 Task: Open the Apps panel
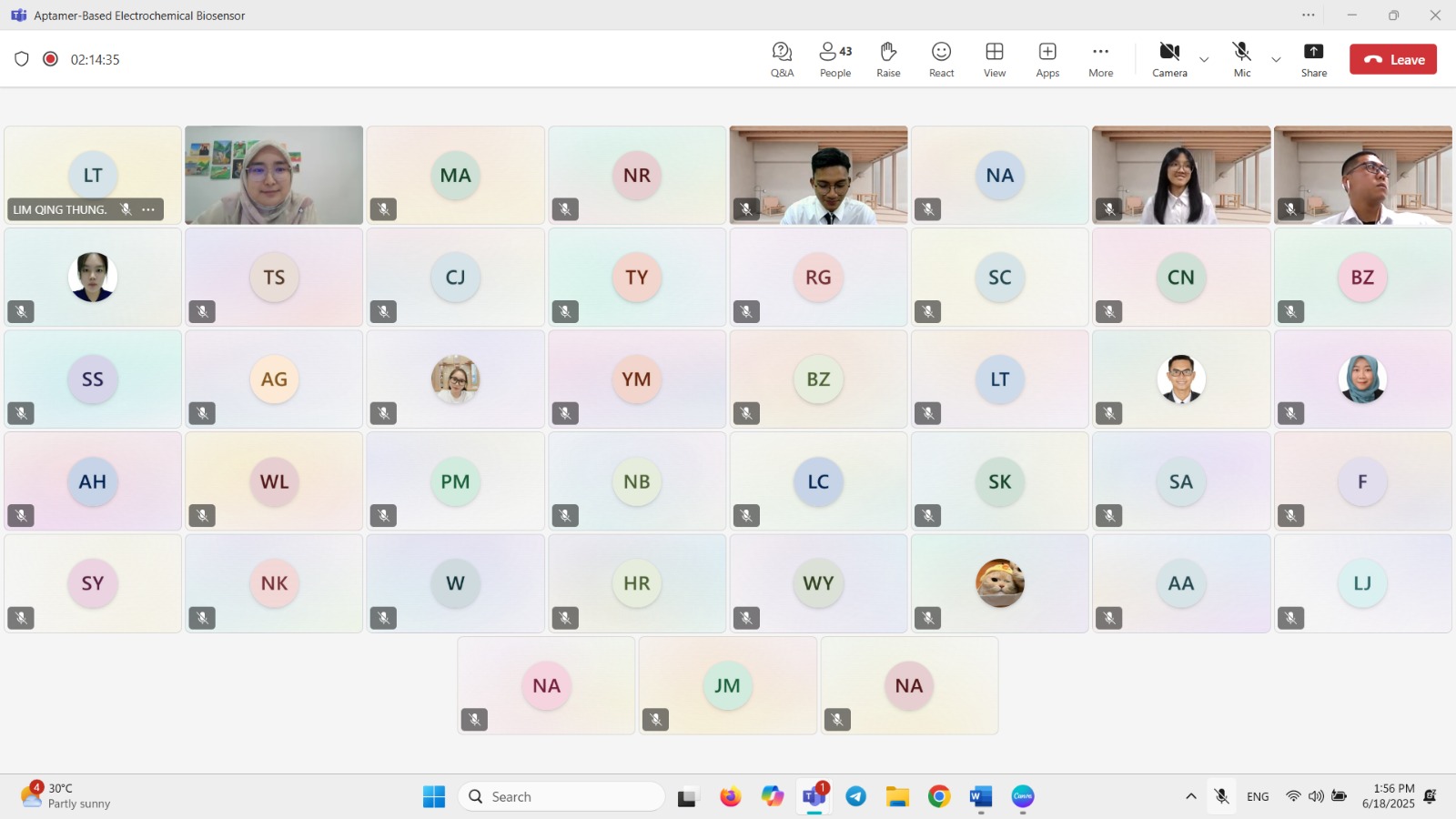pyautogui.click(x=1047, y=59)
